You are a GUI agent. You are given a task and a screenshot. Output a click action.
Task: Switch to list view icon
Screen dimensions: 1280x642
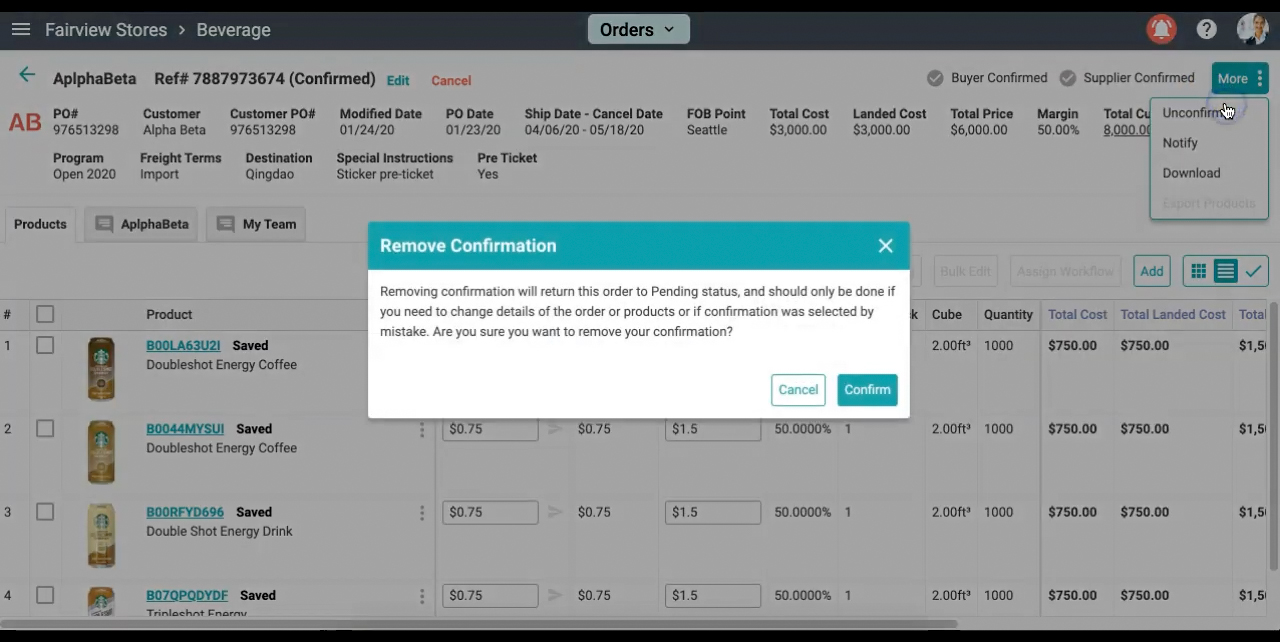pos(1225,271)
